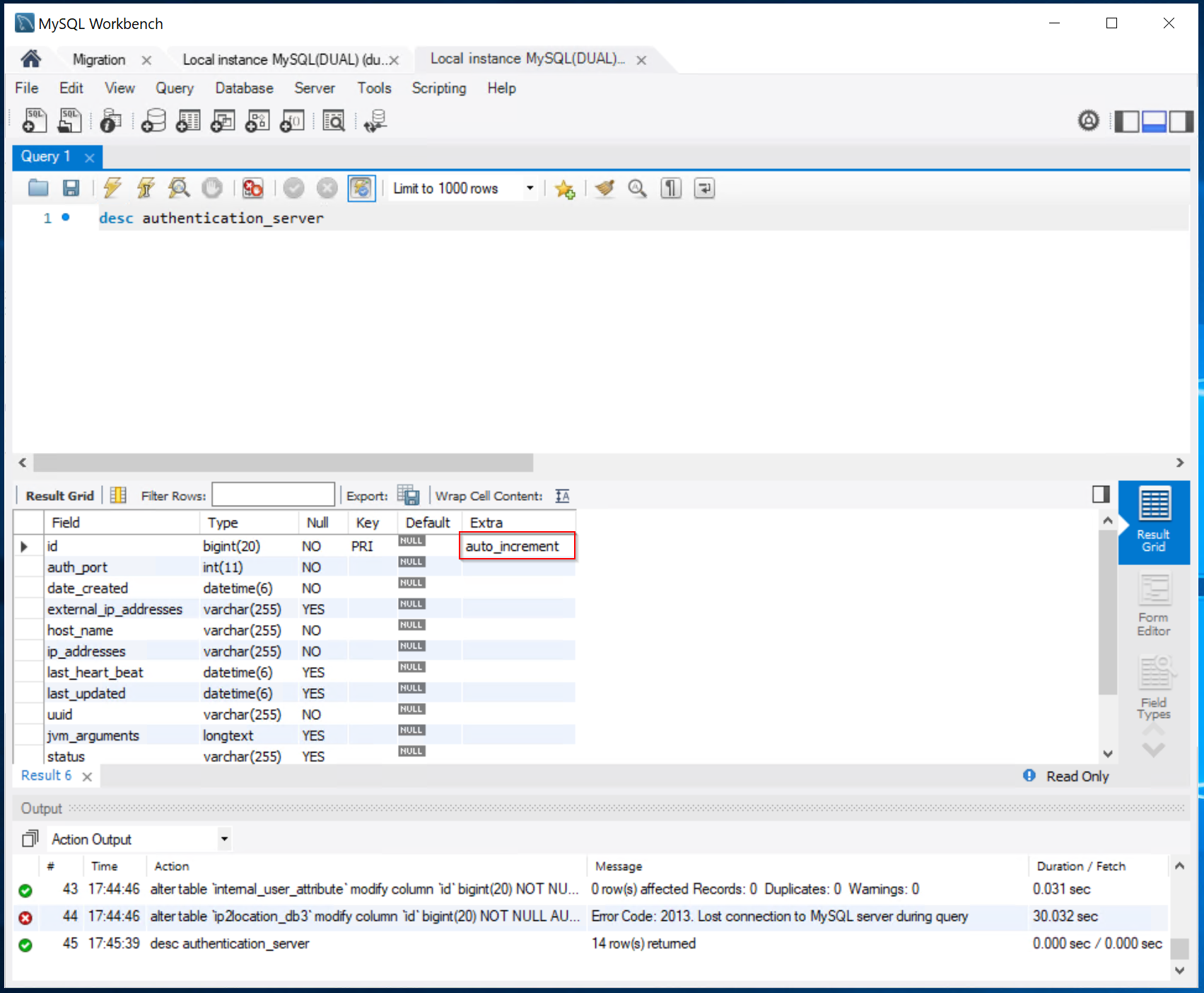Expand more result view options chevron
Image resolution: width=1204 pixels, height=993 pixels.
point(1153,750)
